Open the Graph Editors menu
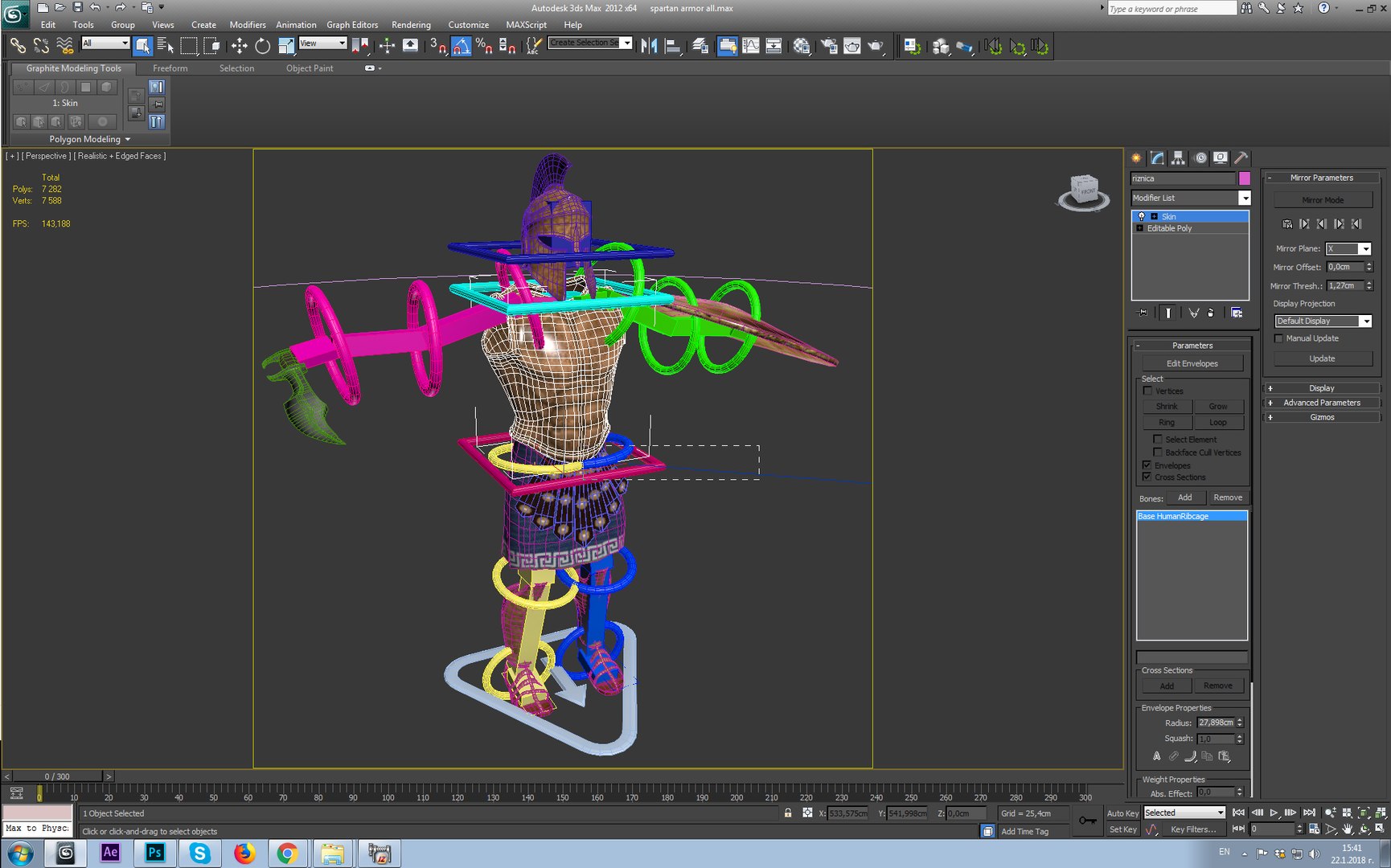The height and width of the screenshot is (868, 1391). click(x=352, y=25)
